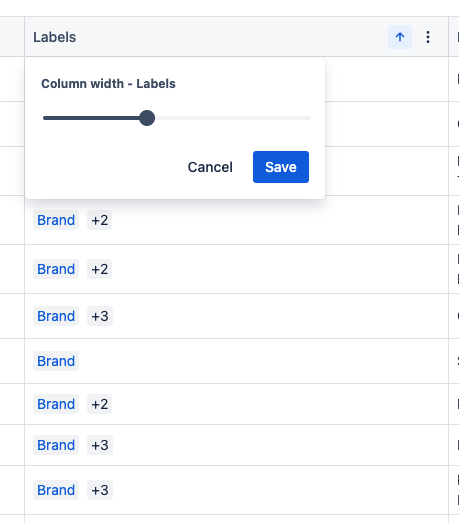
Task: Expand the second-to-last +3 labels badge
Action: point(100,445)
